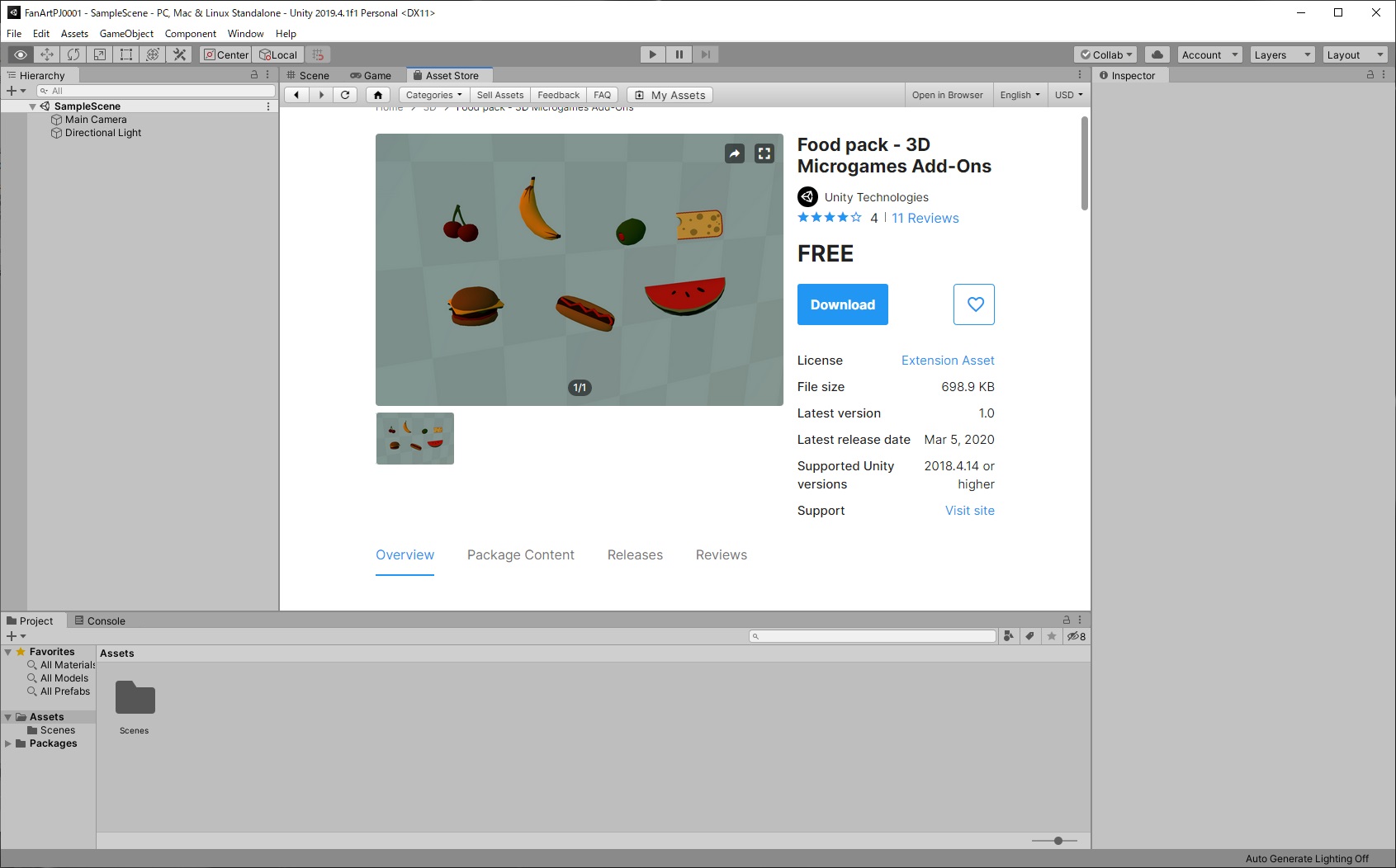The image size is (1396, 868).
Task: Switch to the Scene tab
Action: point(308,75)
